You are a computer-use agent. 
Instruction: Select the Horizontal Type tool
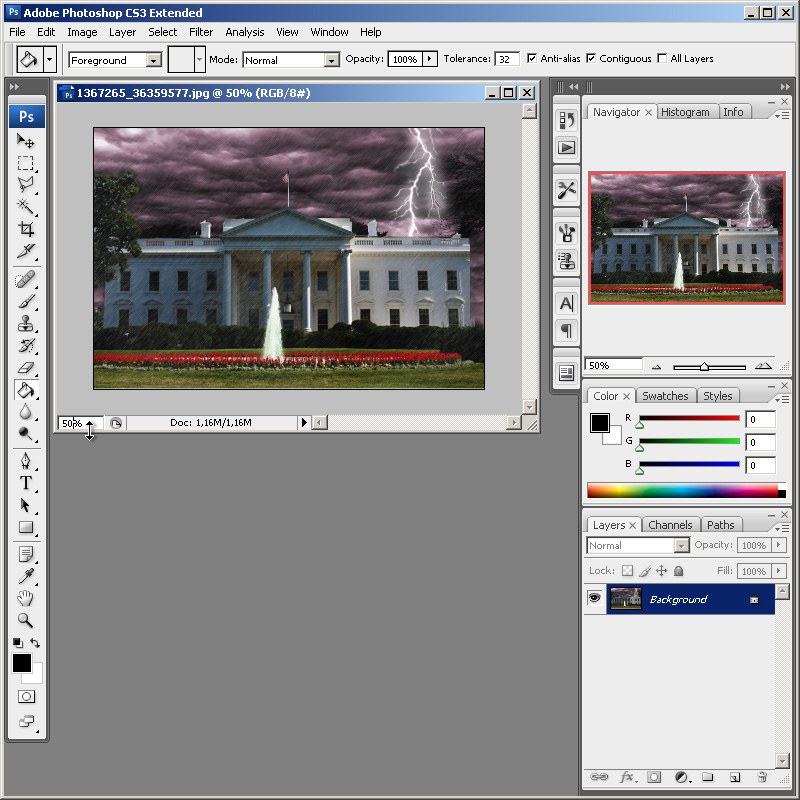pos(26,483)
